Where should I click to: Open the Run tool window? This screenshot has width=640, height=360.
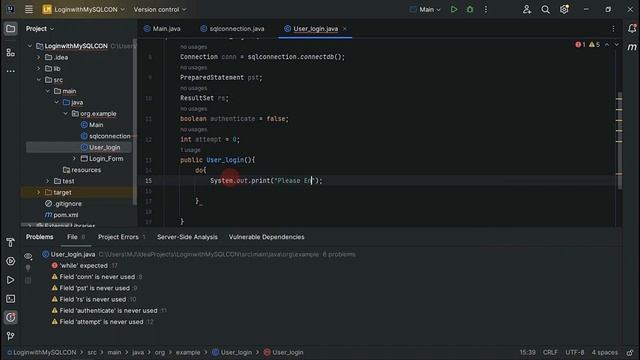[x=11, y=280]
